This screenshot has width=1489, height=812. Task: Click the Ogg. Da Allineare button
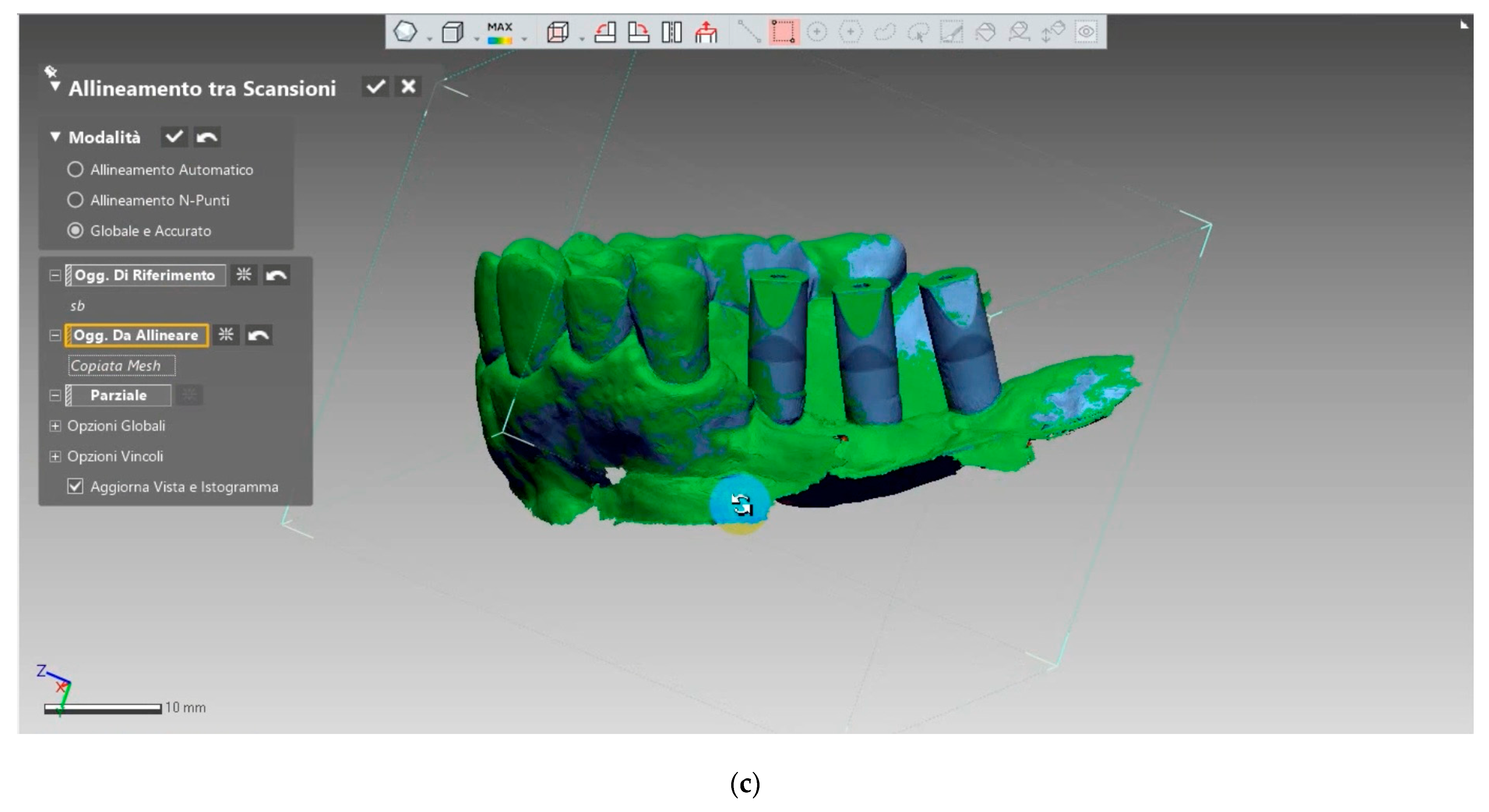coord(136,335)
